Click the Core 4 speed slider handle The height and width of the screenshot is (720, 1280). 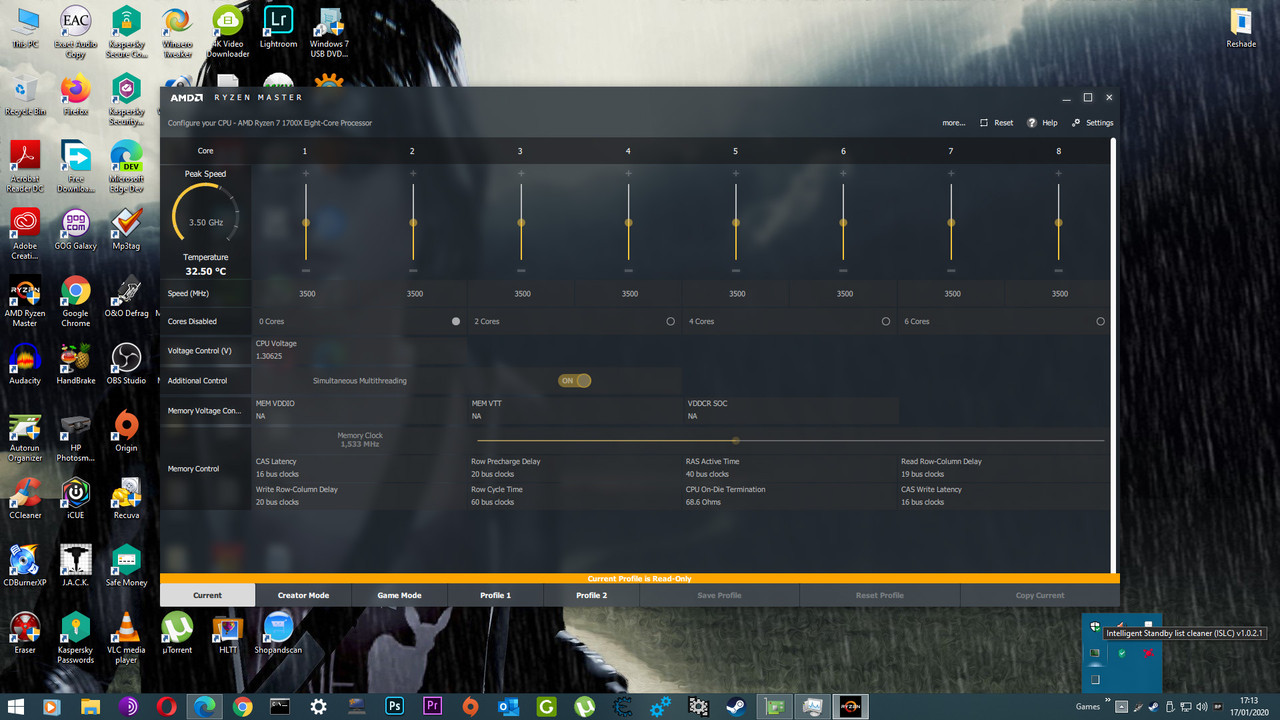coord(628,223)
